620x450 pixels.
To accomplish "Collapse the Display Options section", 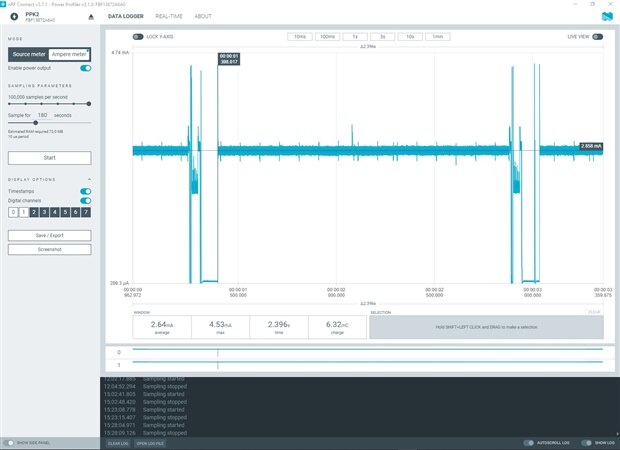I will point(89,180).
